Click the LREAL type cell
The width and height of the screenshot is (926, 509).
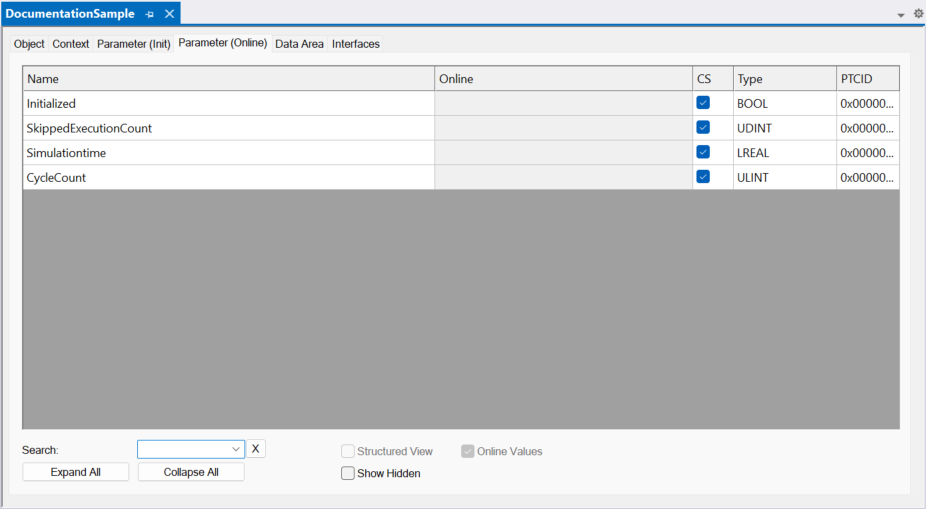pos(785,153)
